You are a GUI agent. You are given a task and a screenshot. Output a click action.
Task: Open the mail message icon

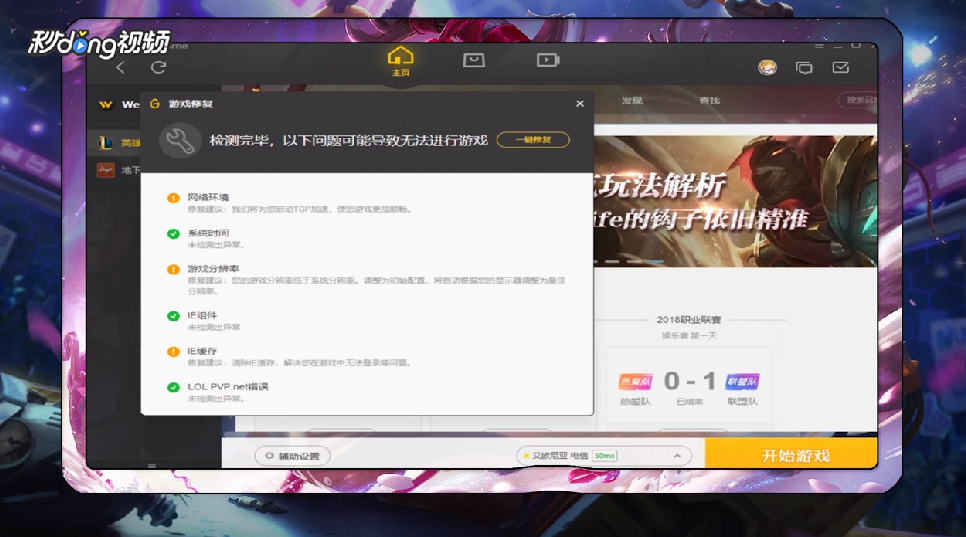pos(841,67)
